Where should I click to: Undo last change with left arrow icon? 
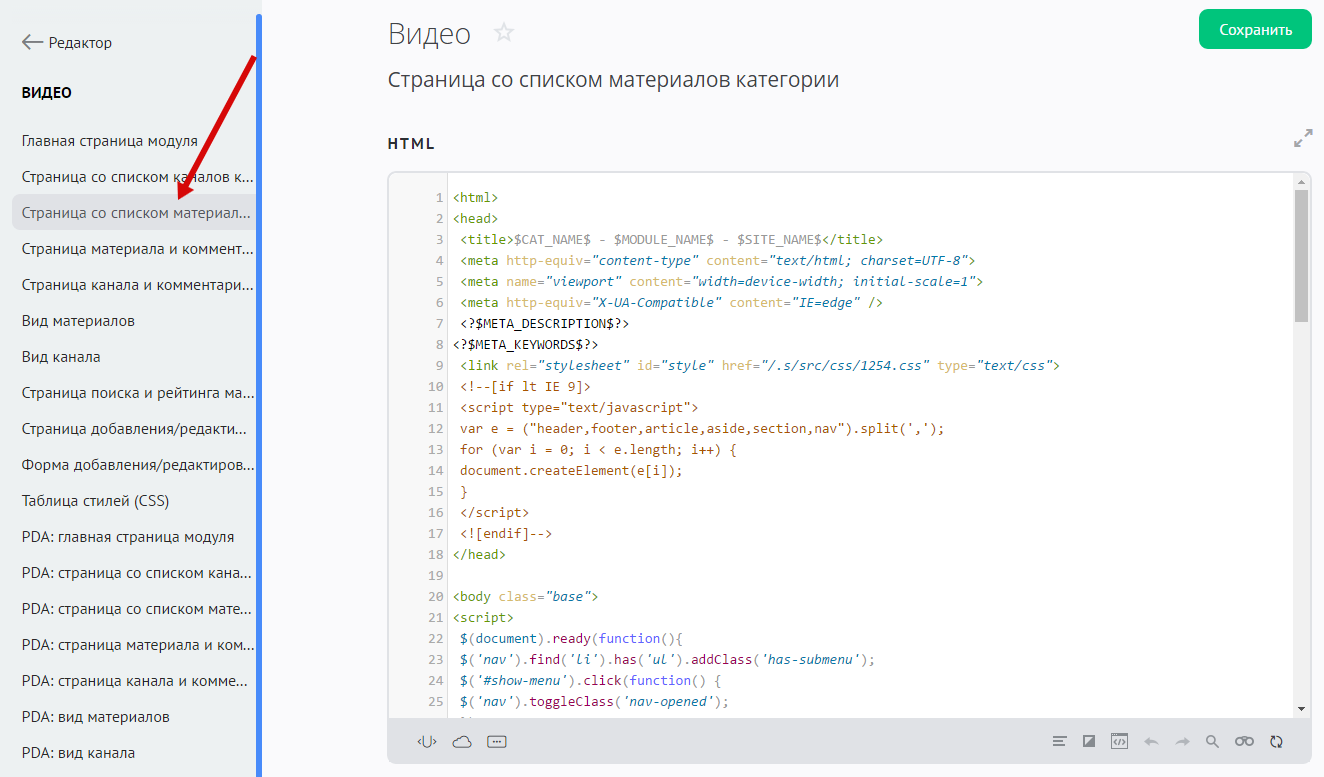(1151, 741)
